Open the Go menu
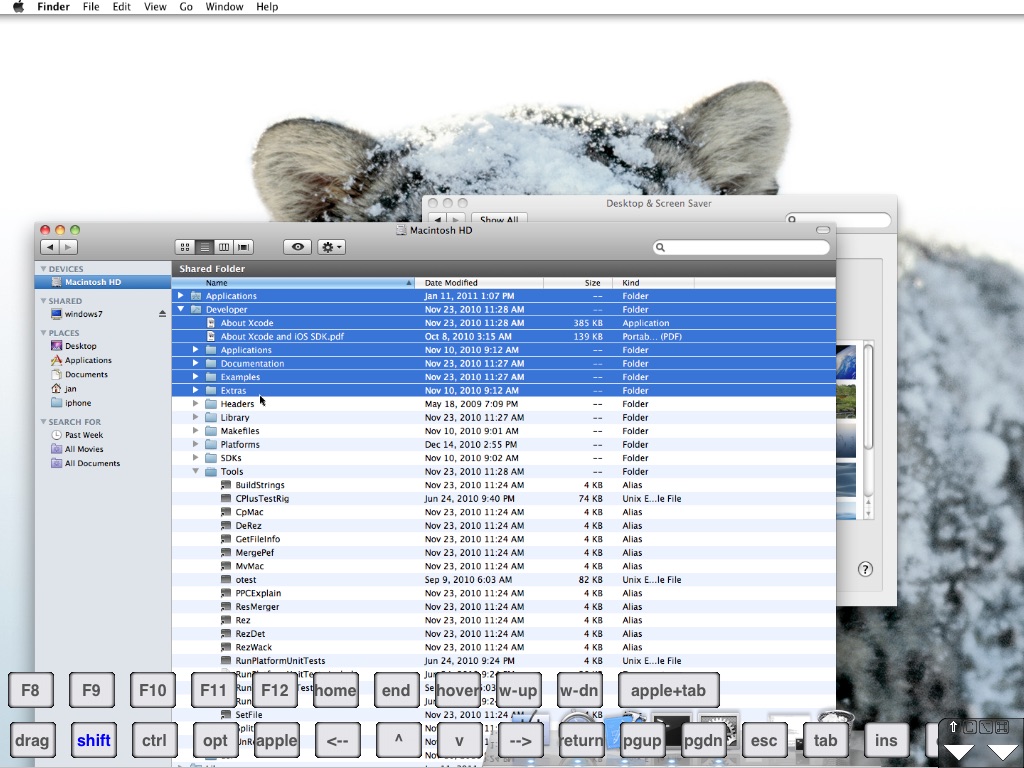Image resolution: width=1024 pixels, height=768 pixels. (186, 7)
